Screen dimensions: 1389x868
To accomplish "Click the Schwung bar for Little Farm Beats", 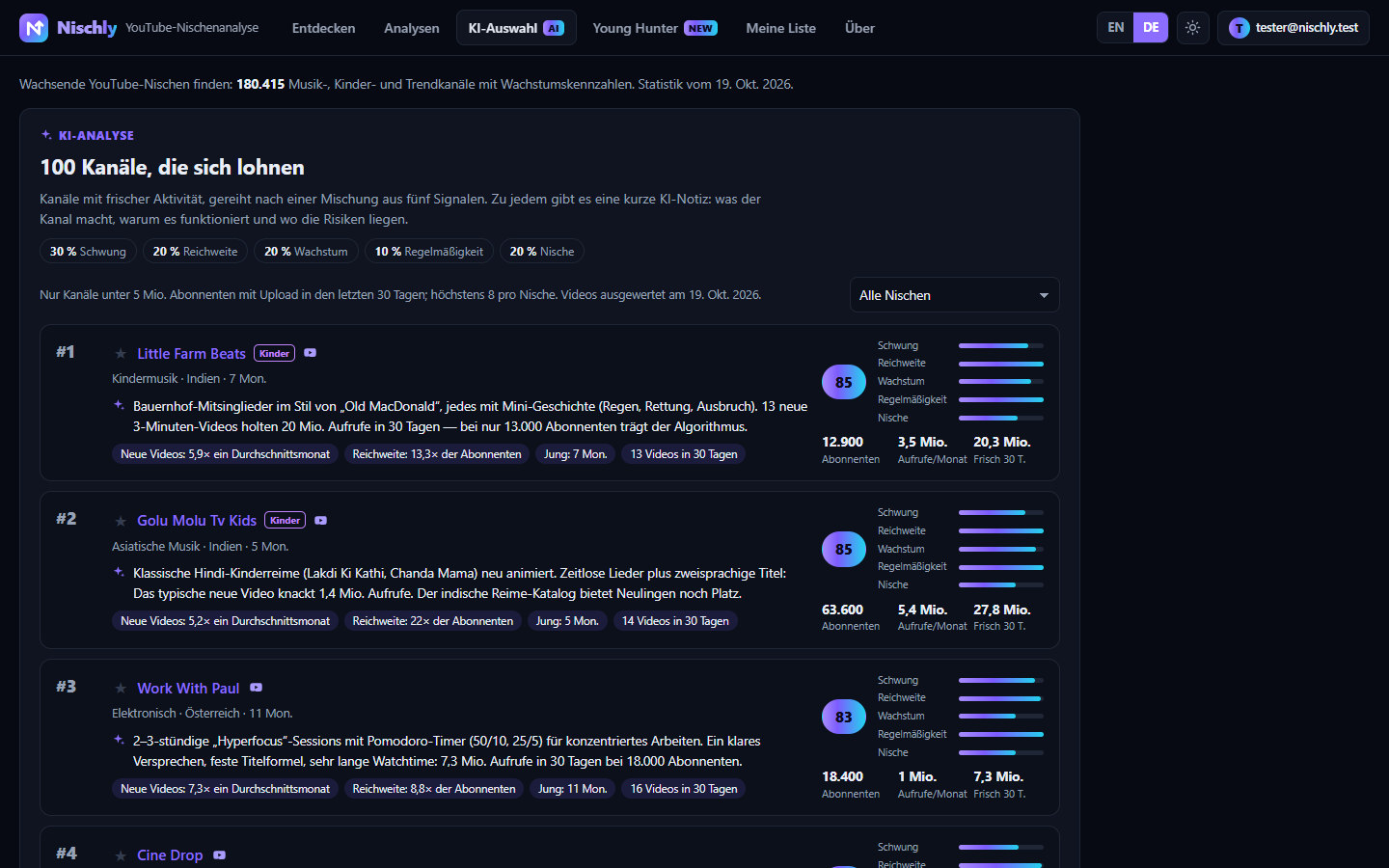I will click(1001, 345).
